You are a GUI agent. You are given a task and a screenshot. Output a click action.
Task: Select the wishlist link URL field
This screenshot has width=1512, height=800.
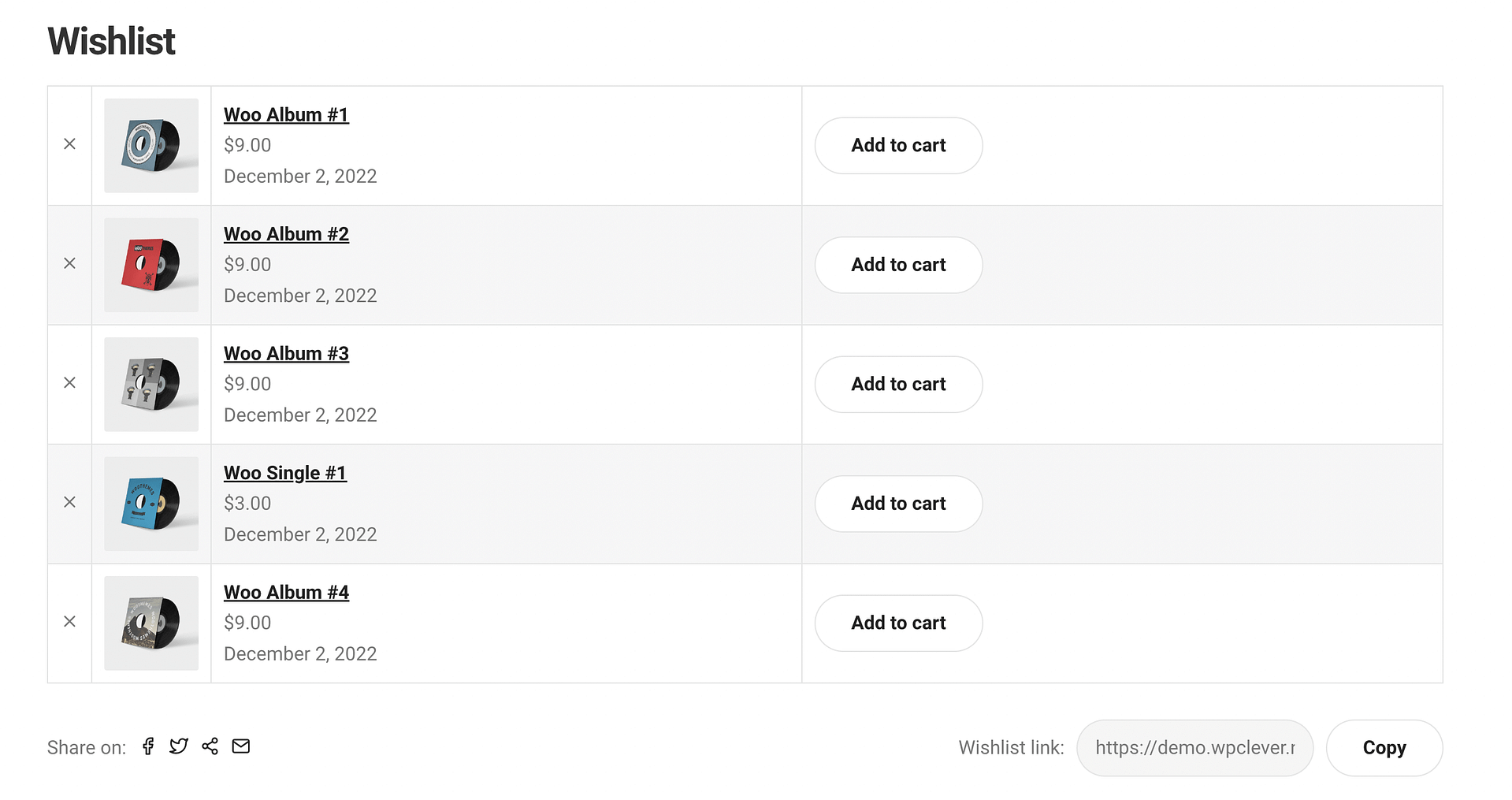coord(1194,748)
